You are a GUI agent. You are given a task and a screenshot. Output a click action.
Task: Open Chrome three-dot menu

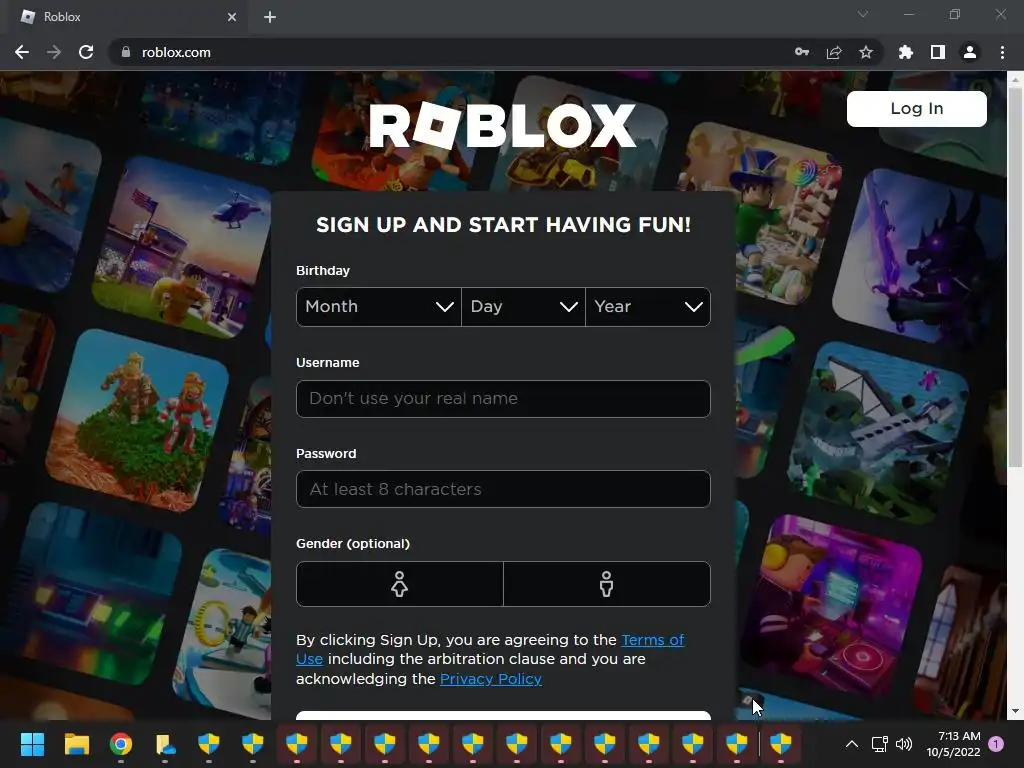click(1002, 52)
